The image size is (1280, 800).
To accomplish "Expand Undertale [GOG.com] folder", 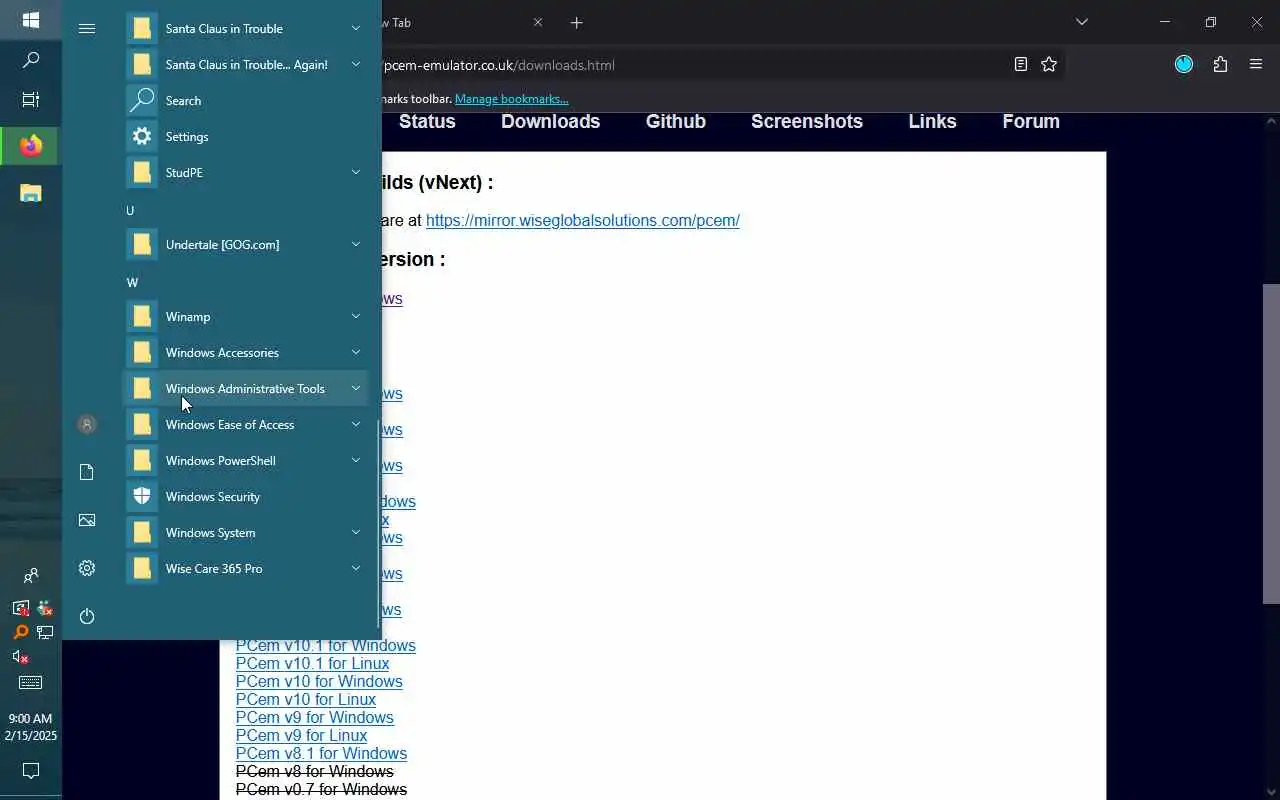I will [246, 244].
